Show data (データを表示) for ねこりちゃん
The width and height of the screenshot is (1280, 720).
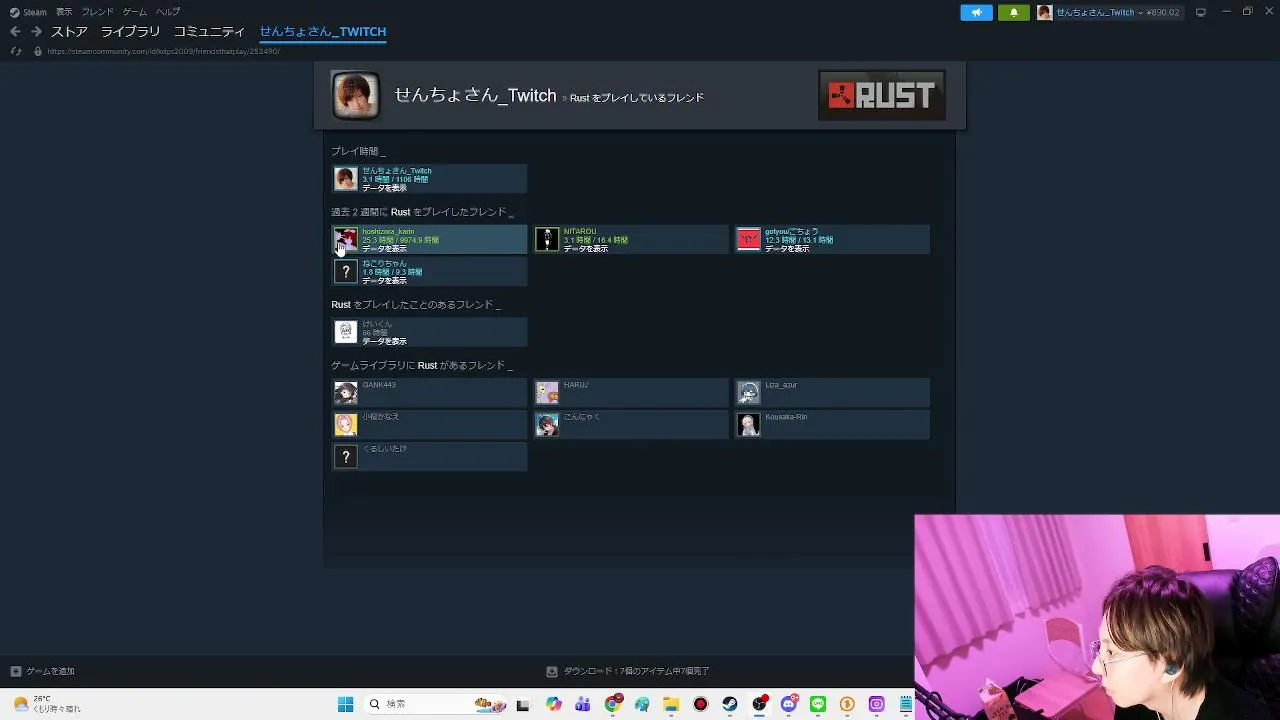point(384,281)
